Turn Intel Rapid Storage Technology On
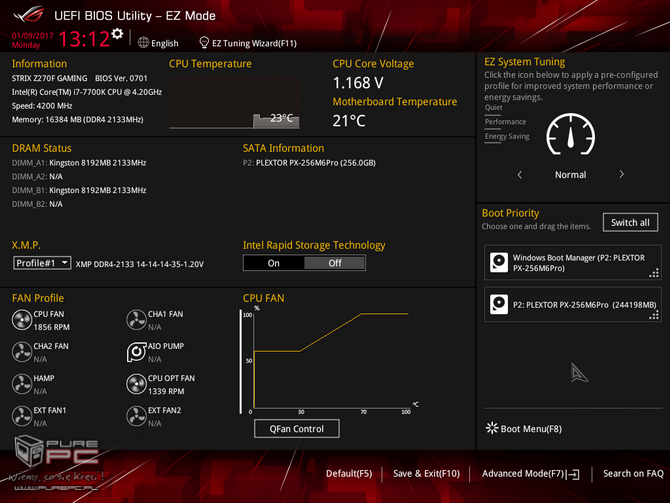This screenshot has height=503, width=670. (273, 263)
